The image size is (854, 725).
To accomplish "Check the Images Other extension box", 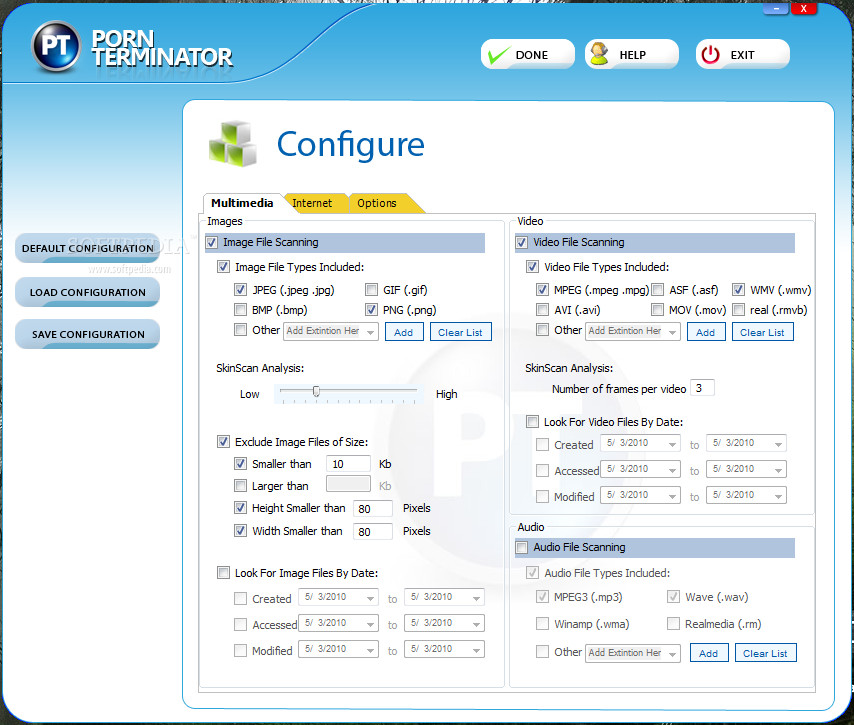I will click(x=240, y=330).
